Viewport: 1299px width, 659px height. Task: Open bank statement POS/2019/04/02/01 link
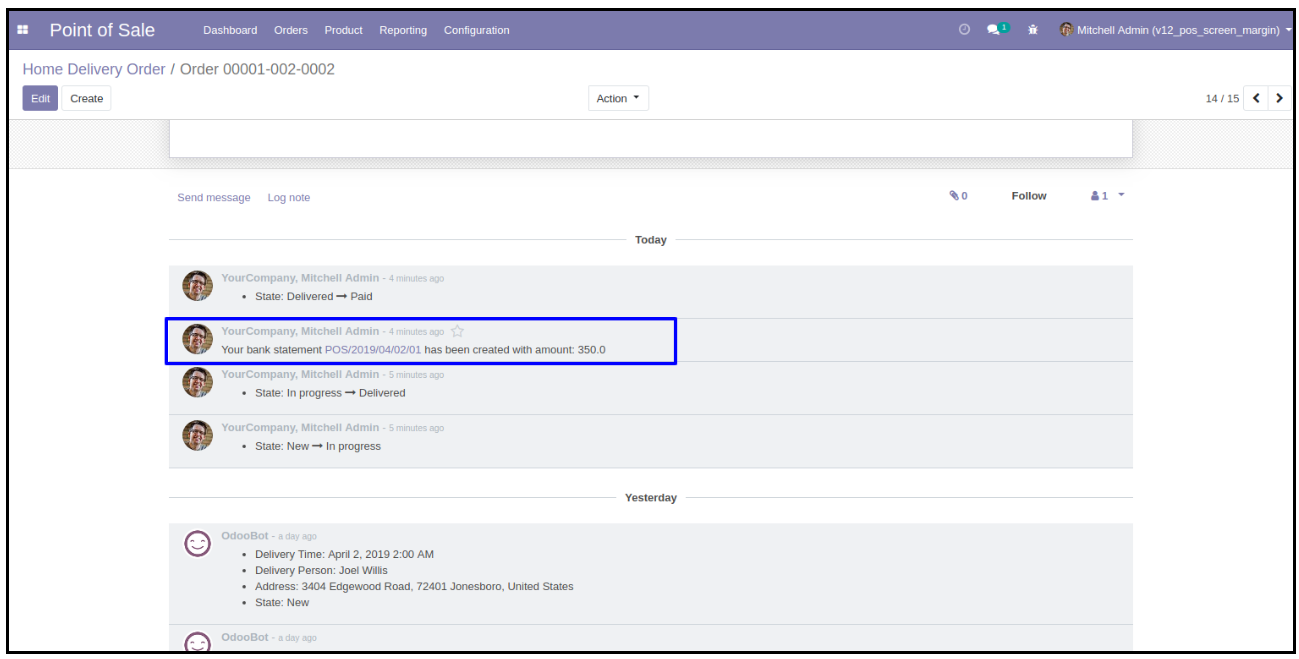coord(373,350)
